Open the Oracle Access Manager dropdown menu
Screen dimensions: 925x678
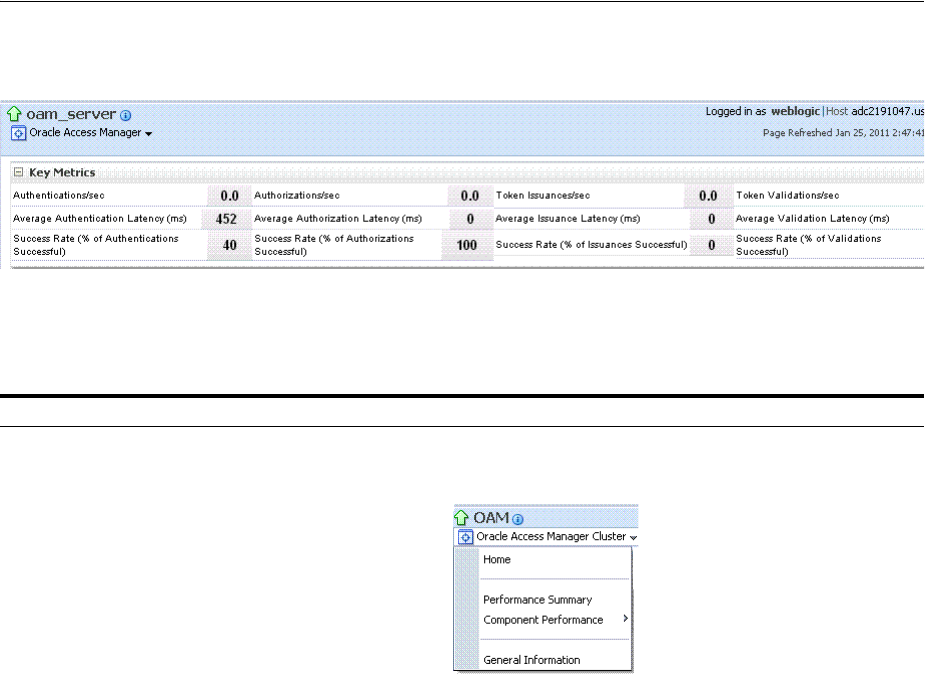coord(149,134)
